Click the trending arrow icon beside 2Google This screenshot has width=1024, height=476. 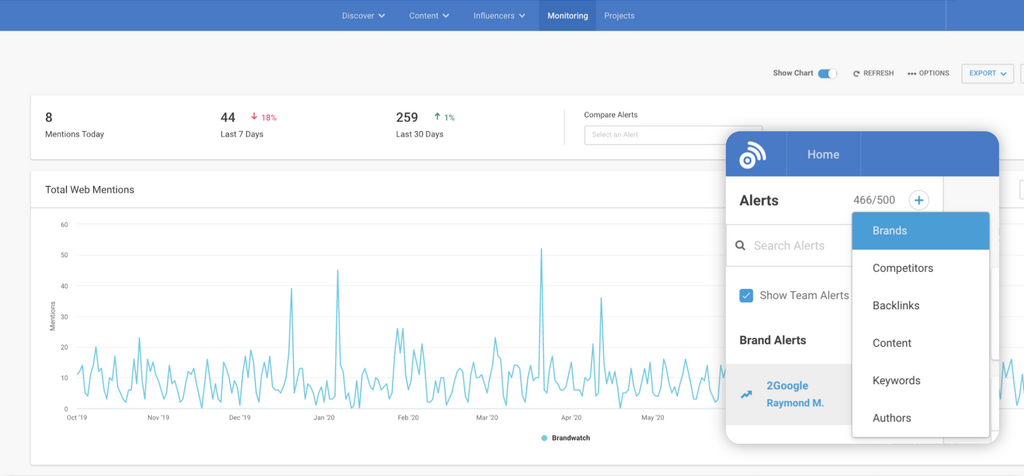[x=746, y=395]
